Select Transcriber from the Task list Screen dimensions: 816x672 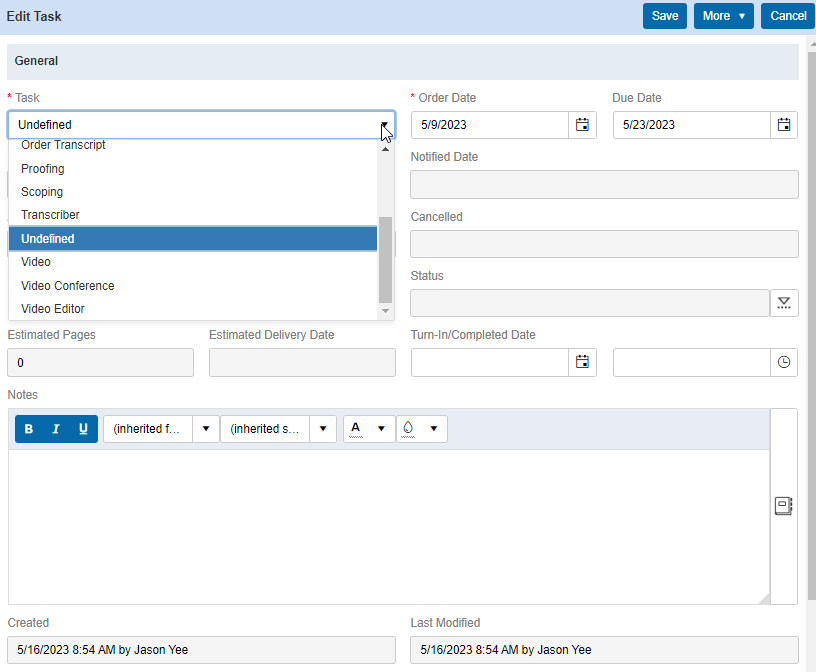click(50, 215)
